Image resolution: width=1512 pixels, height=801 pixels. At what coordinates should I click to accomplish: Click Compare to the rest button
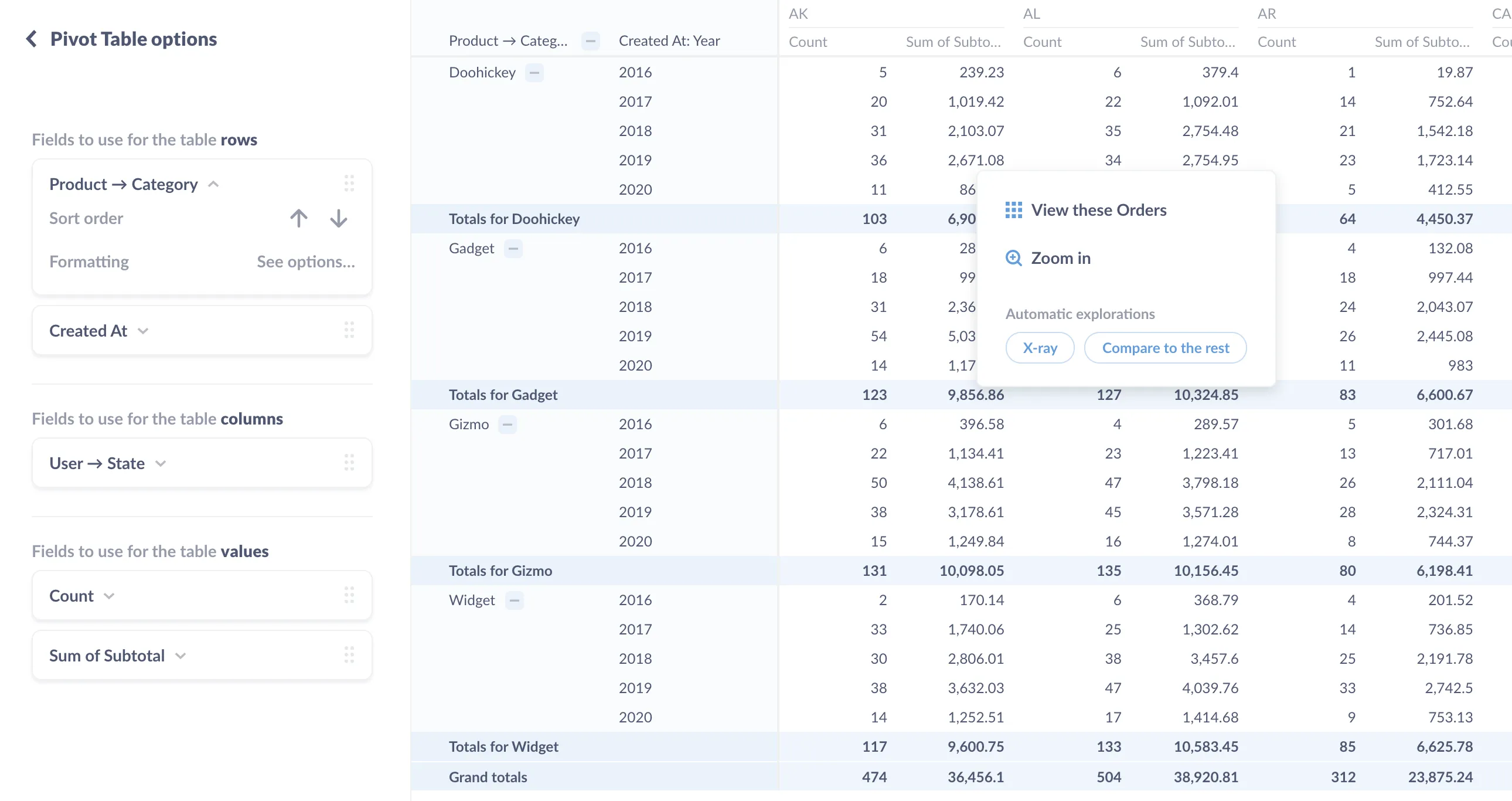click(1165, 348)
